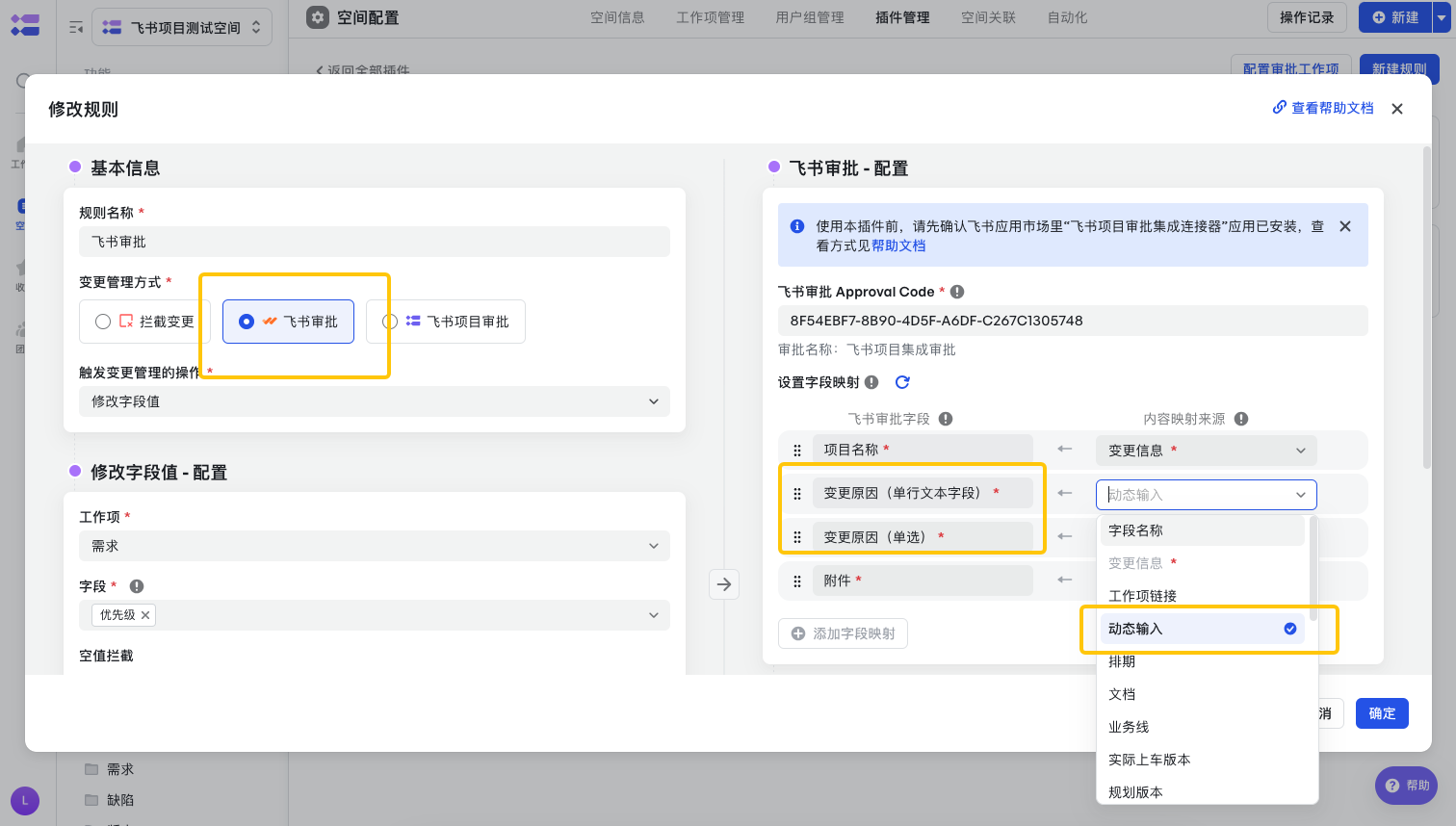Click info icon next to 设置字段映射

tap(871, 382)
